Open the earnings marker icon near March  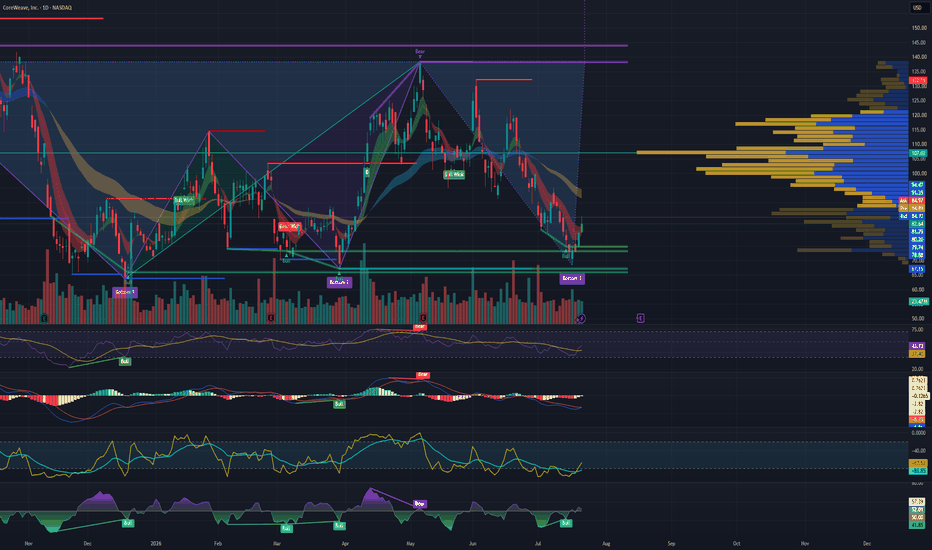point(271,318)
